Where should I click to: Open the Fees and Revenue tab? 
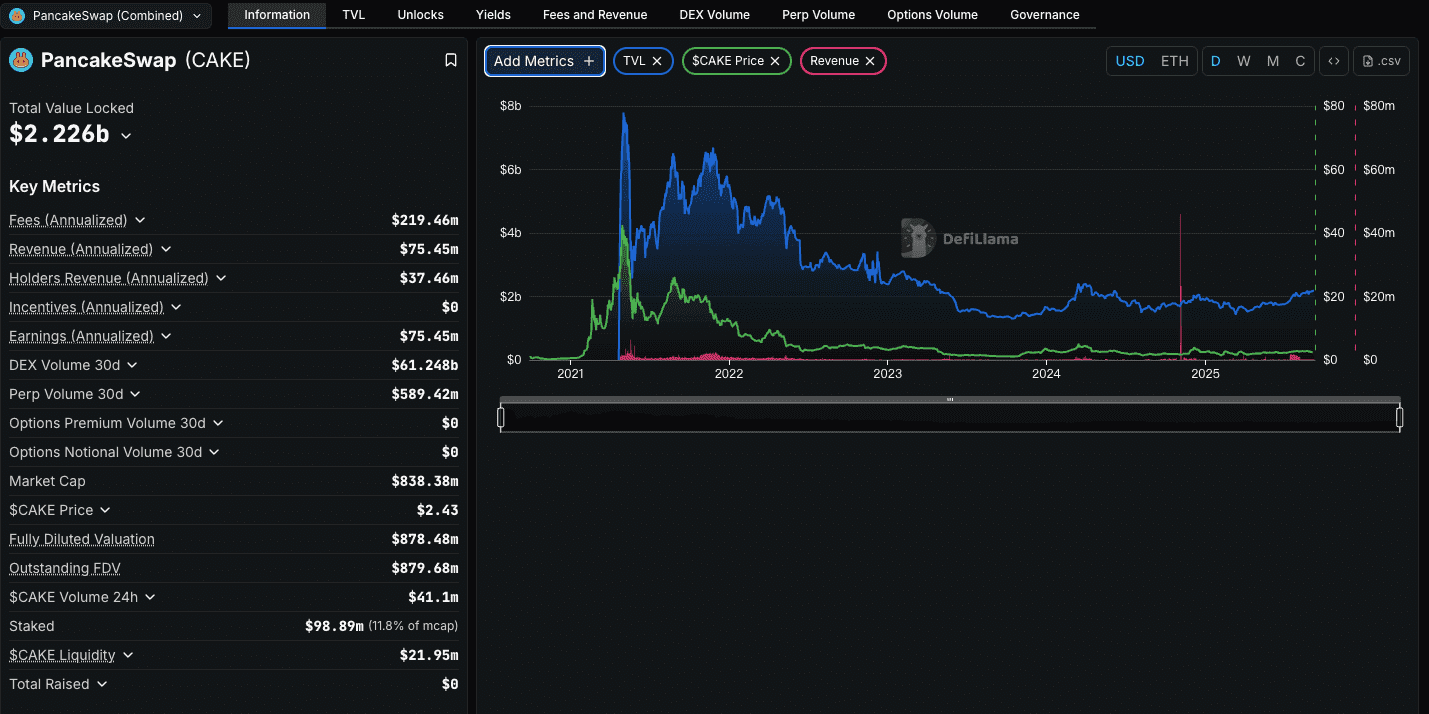click(x=595, y=15)
